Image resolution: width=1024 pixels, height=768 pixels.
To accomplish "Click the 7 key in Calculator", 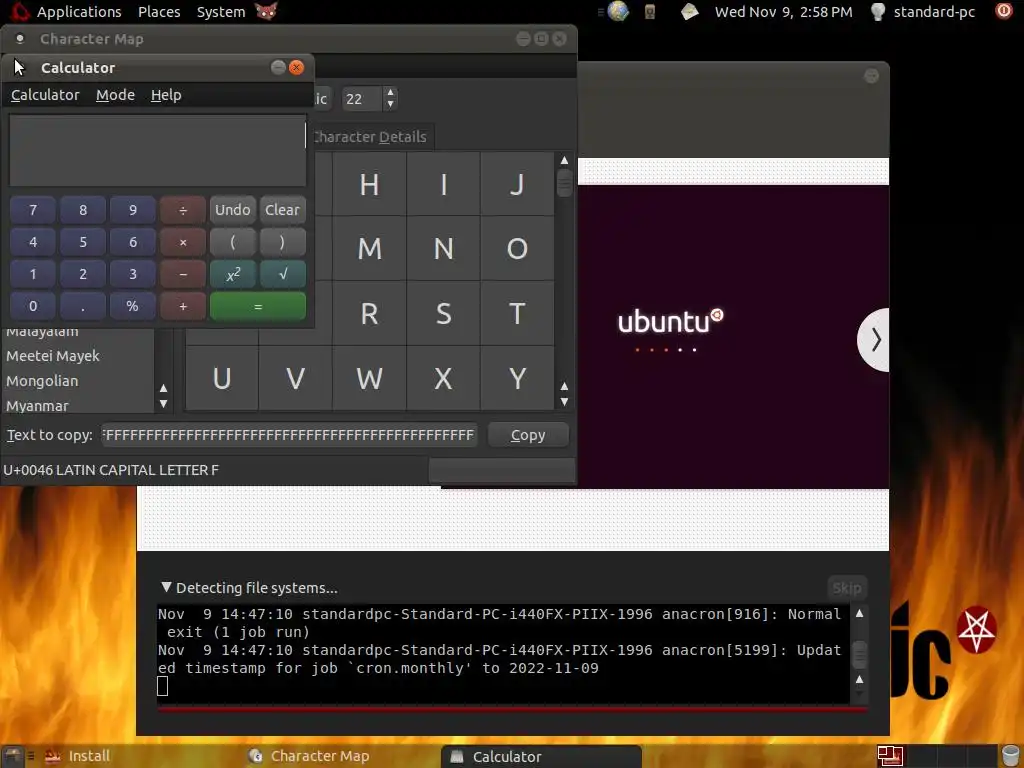I will tap(33, 210).
